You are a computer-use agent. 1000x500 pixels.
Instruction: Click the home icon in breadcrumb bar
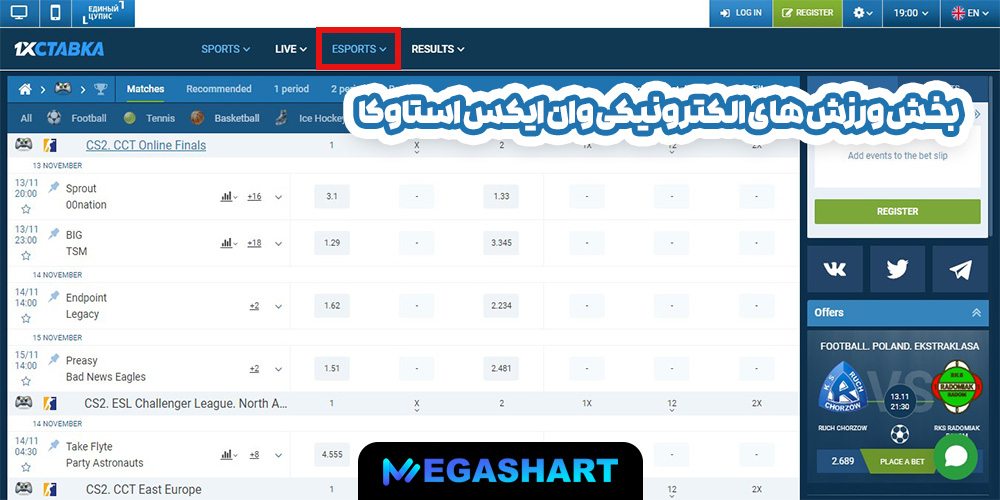tap(26, 89)
